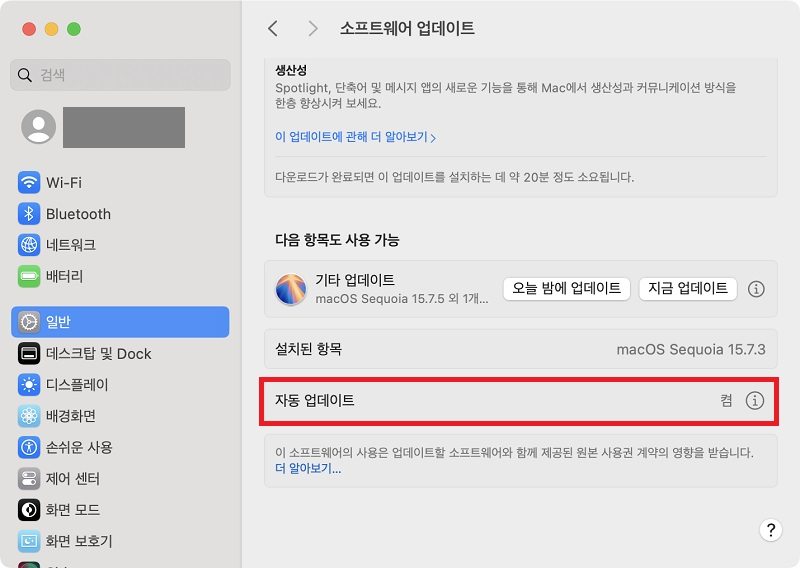
Task: Click the 설치된 항목 label
Action: pos(308,349)
